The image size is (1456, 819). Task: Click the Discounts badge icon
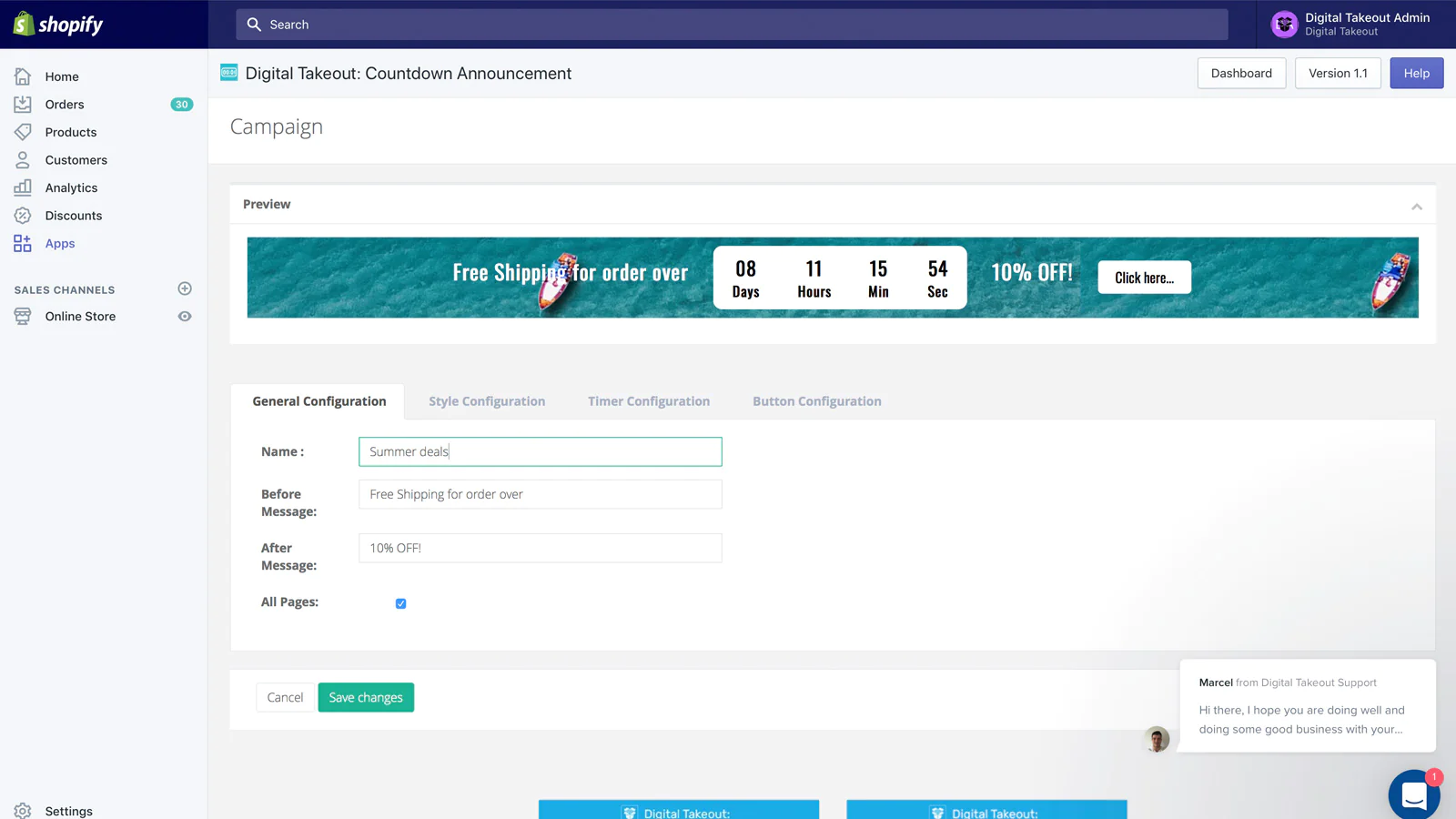tap(23, 216)
